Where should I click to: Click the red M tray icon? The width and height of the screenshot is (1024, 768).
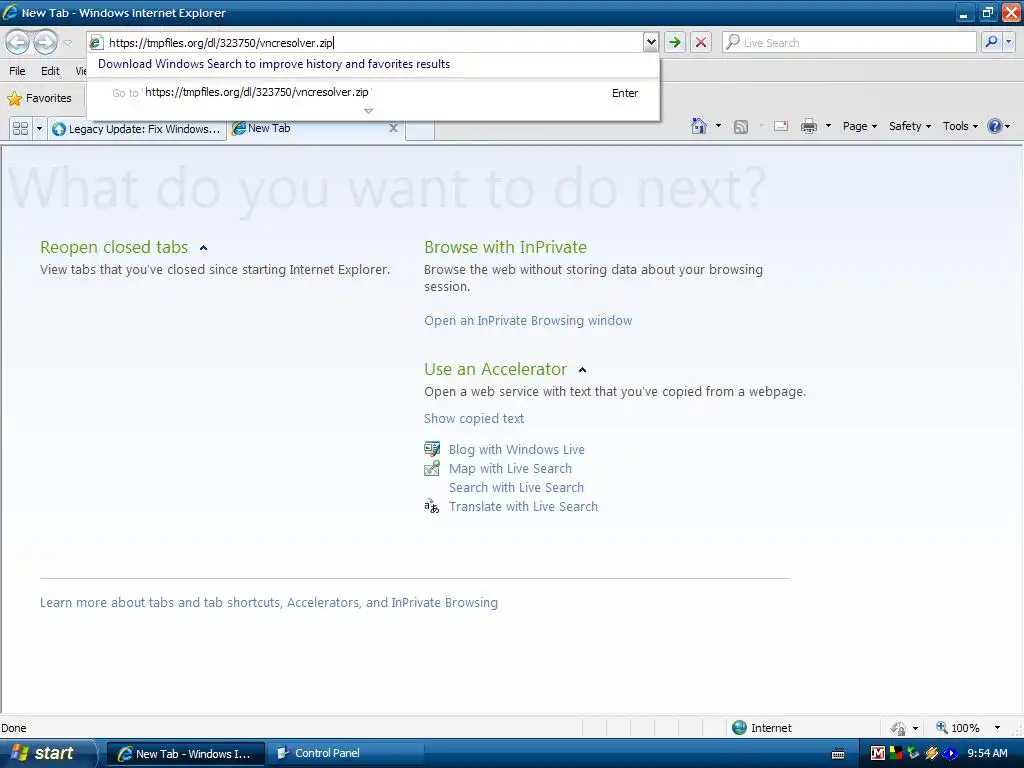[878, 753]
